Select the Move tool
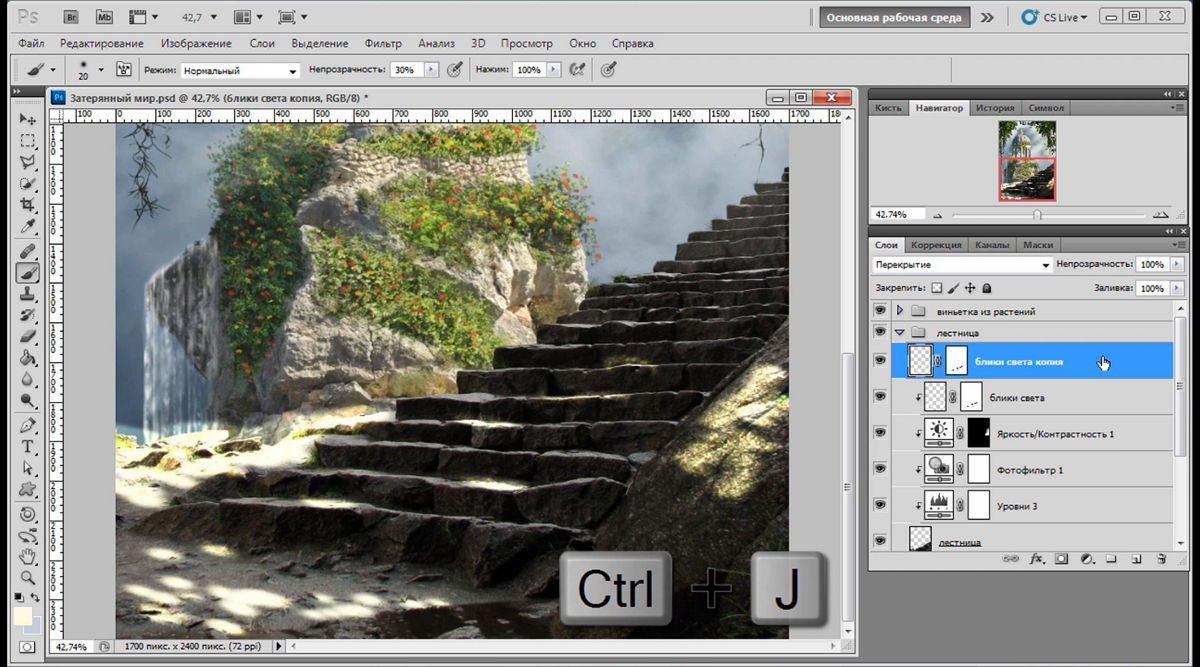1200x667 pixels. (28, 119)
